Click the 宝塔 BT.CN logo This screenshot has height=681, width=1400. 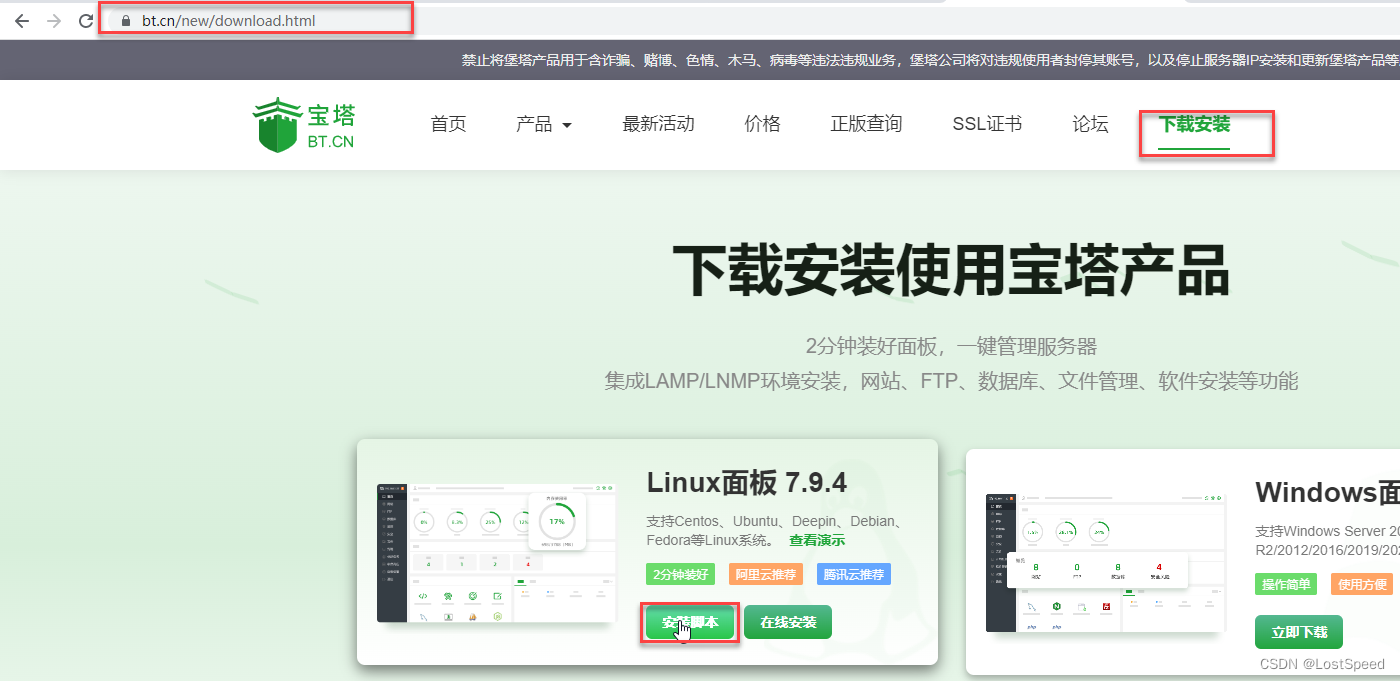tap(303, 122)
